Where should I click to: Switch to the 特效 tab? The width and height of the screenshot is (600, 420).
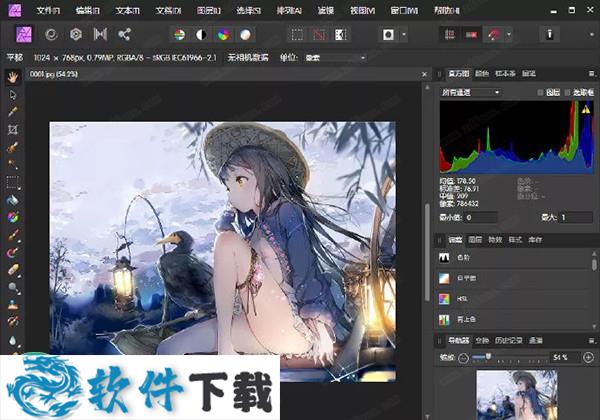(495, 240)
